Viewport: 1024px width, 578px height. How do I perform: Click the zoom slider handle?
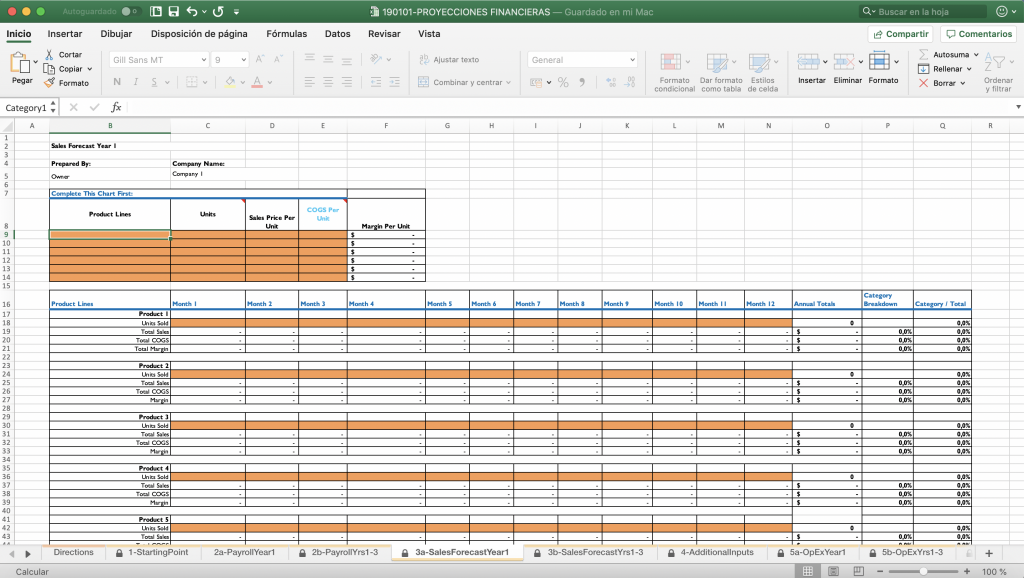[923, 571]
